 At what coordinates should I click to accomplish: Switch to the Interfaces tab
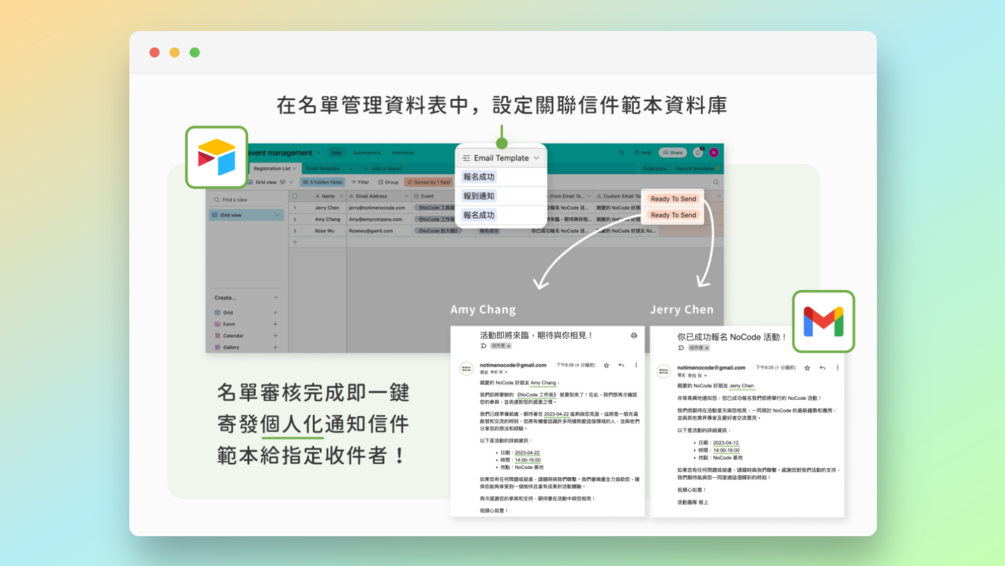coord(403,153)
